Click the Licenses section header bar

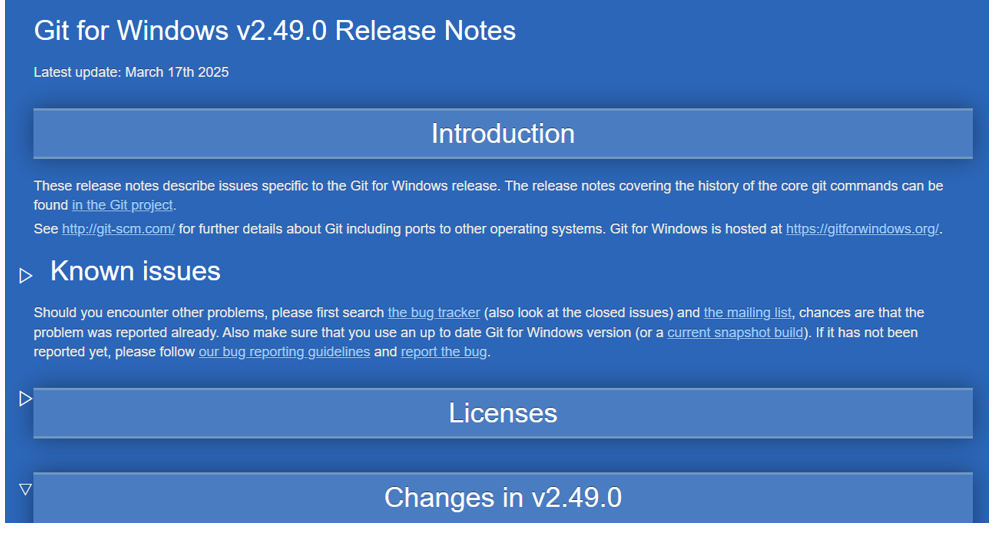pos(503,413)
